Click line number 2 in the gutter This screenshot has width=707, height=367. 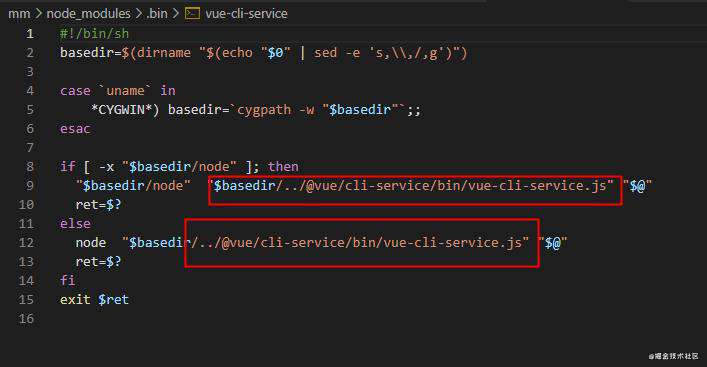pos(30,53)
